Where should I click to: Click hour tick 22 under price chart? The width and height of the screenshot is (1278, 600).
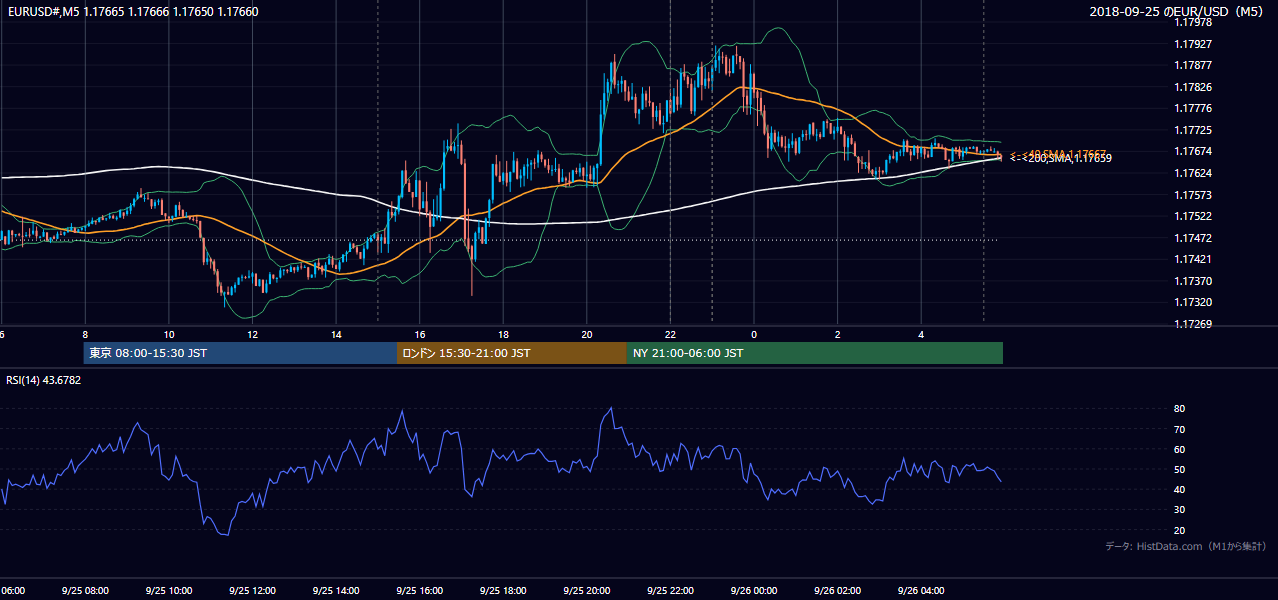(670, 334)
